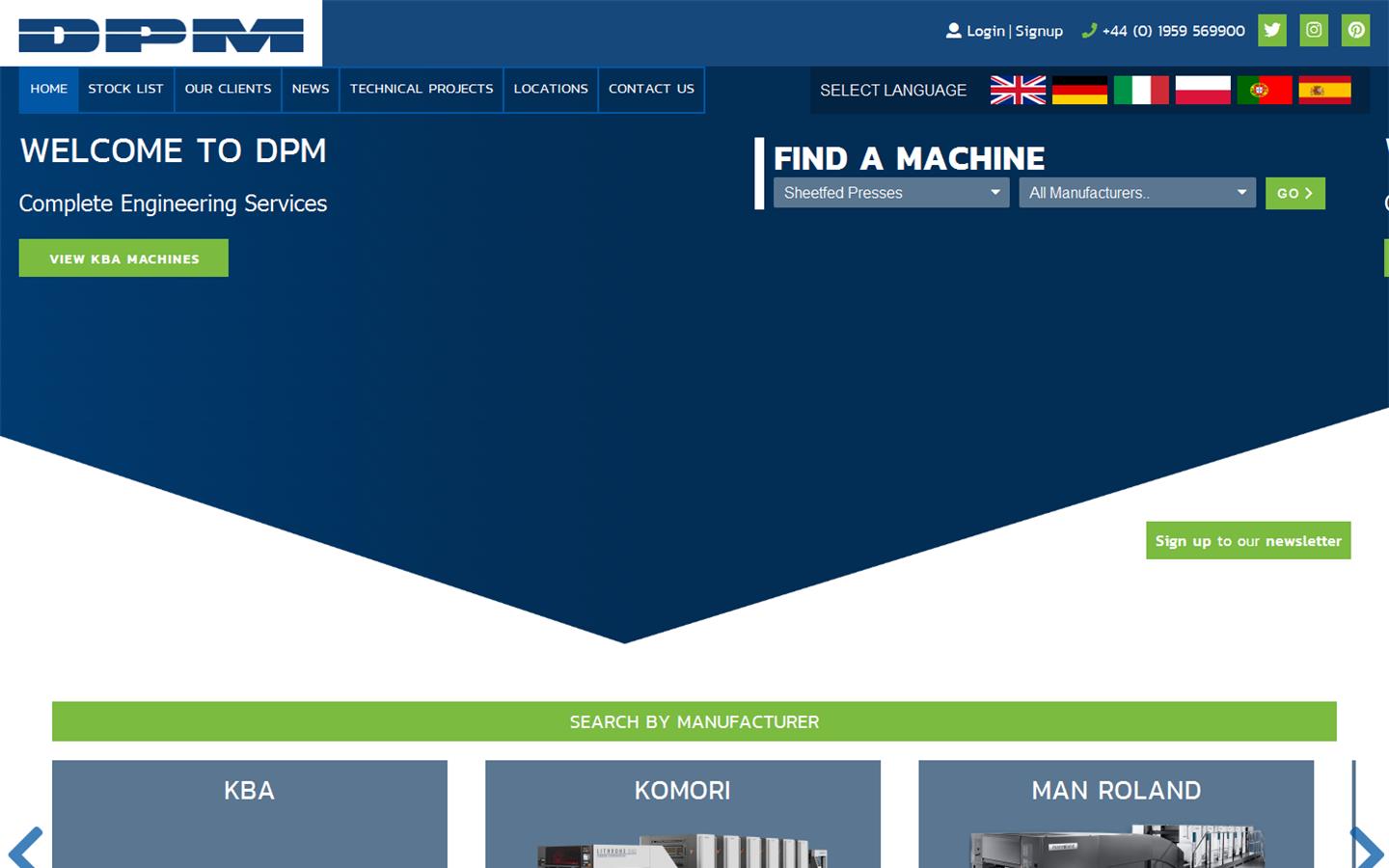
Task: Click View KBA Machines button
Action: (123, 258)
